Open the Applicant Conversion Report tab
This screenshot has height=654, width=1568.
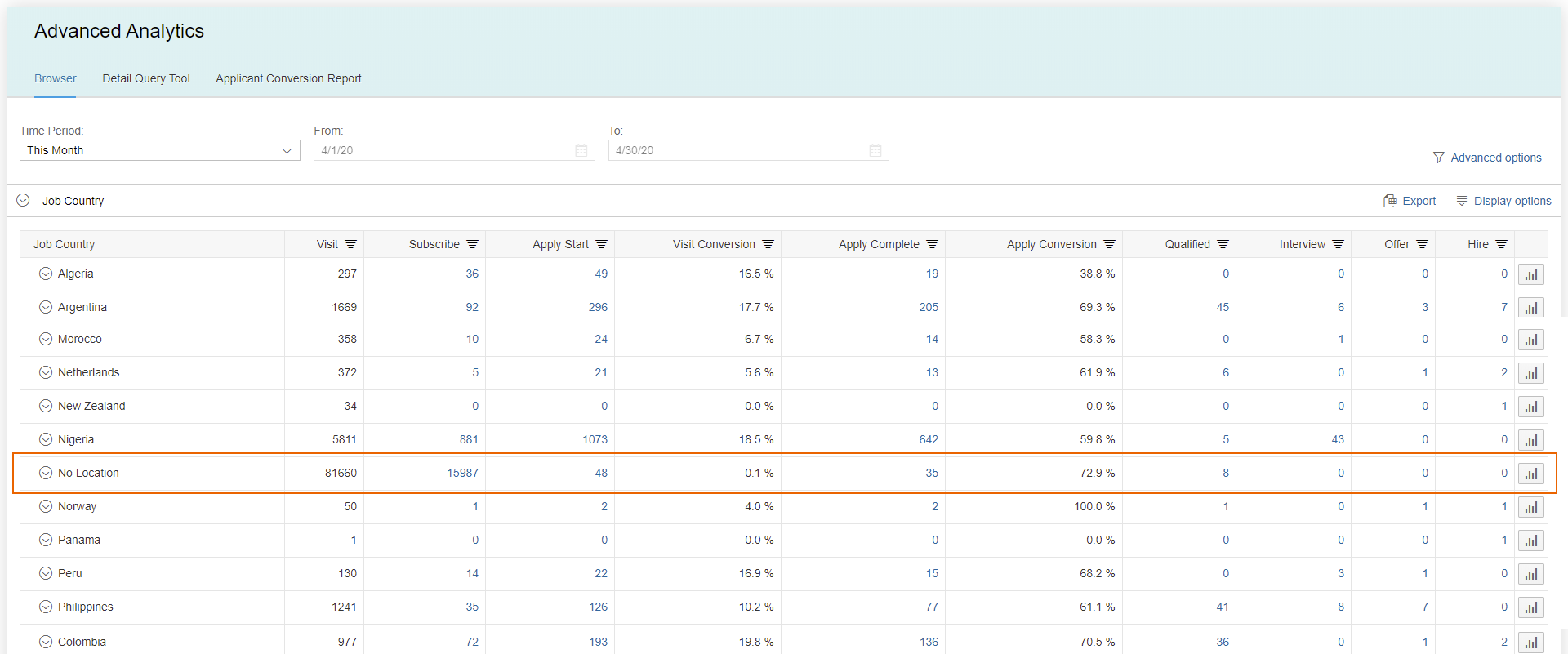click(288, 78)
